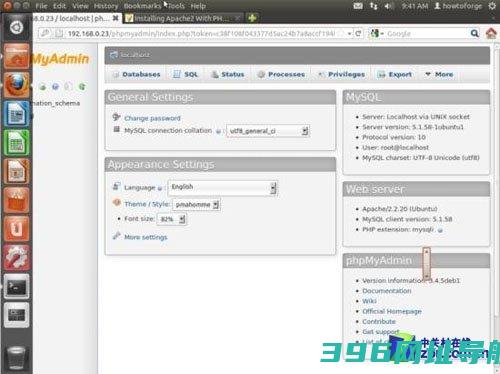Open the History menu
This screenshot has height=374, width=500.
[x=106, y=6]
